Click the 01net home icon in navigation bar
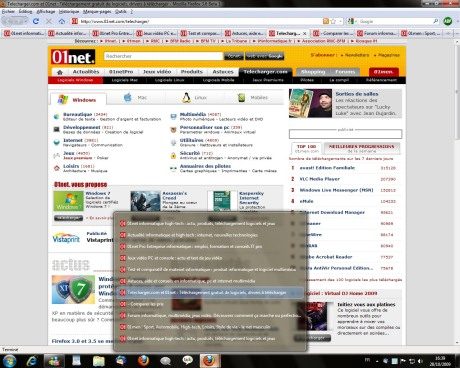 60,72
